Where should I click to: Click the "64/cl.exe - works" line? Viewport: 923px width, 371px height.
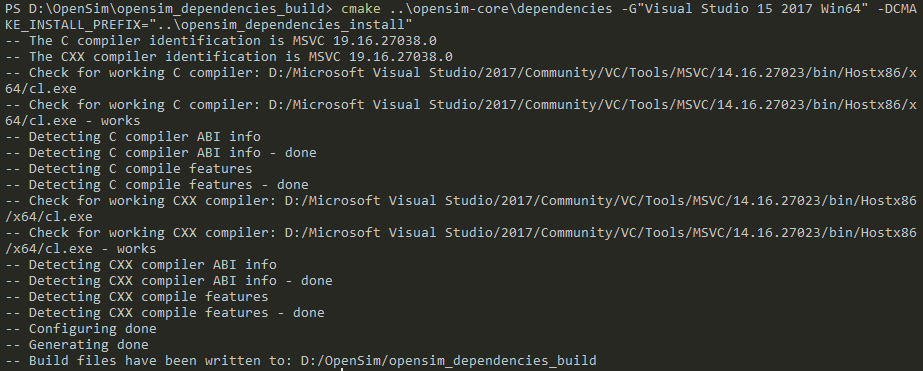[x=72, y=121]
